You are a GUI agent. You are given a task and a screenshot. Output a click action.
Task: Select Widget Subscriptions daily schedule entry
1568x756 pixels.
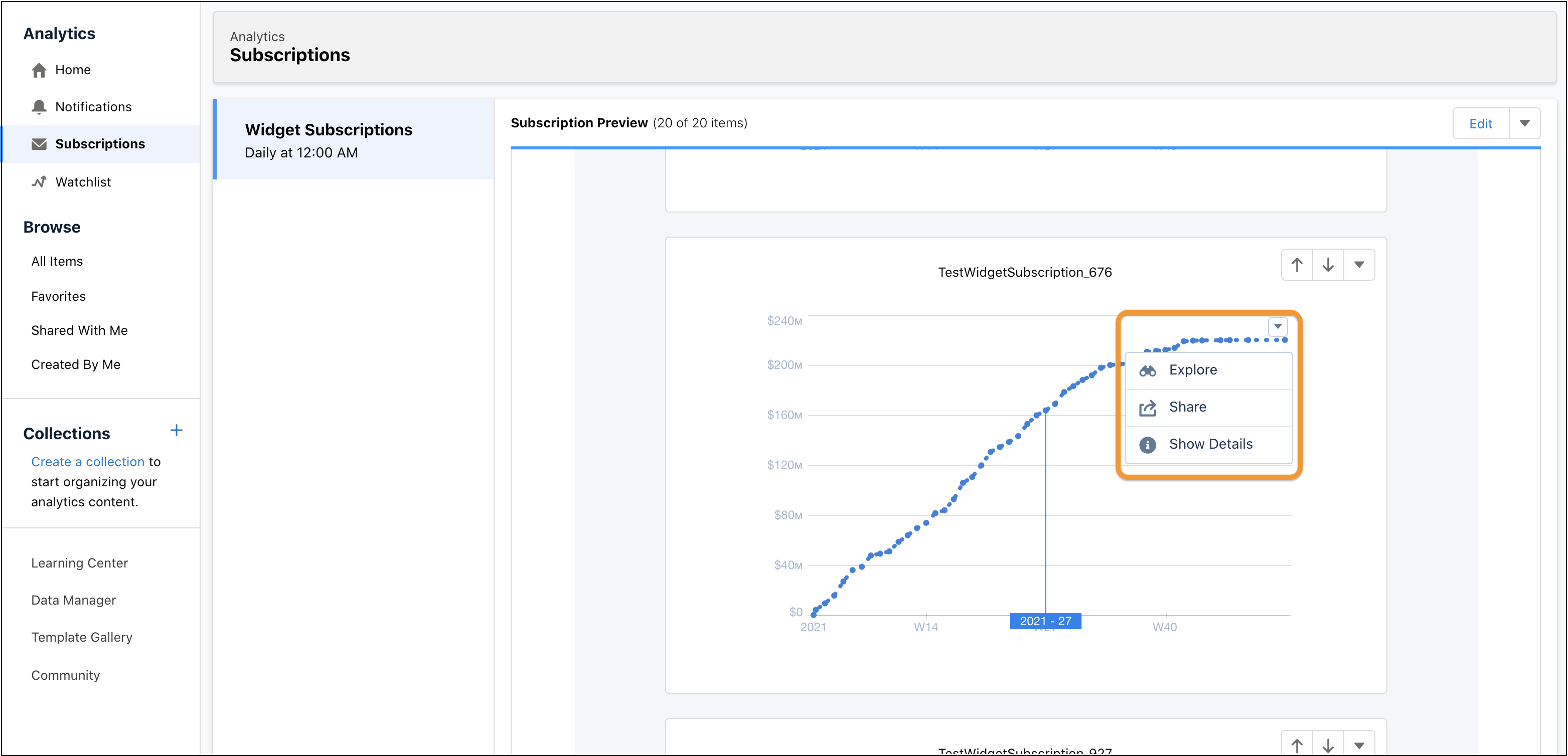click(x=354, y=140)
